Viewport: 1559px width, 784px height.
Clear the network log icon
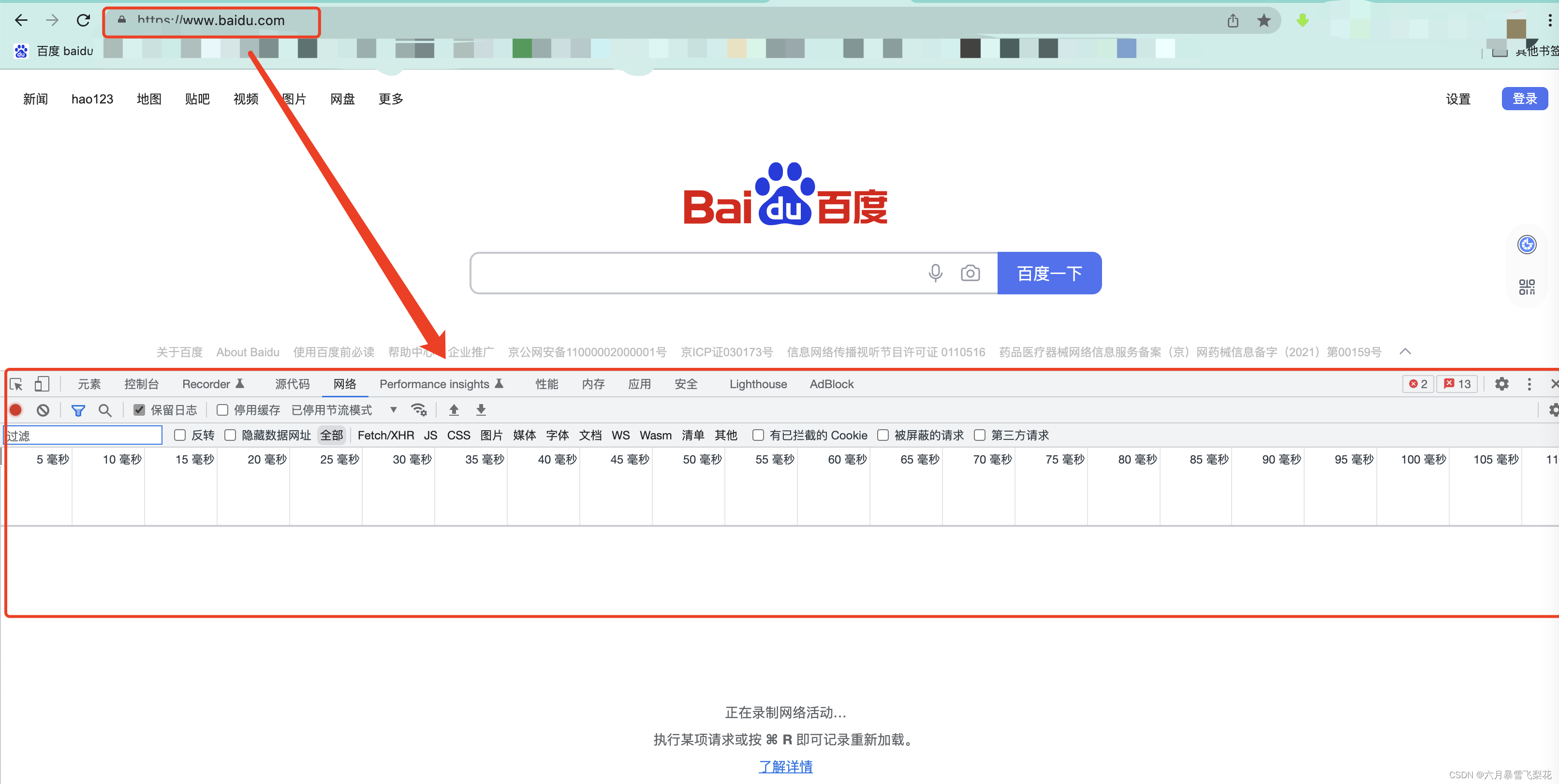(43, 410)
